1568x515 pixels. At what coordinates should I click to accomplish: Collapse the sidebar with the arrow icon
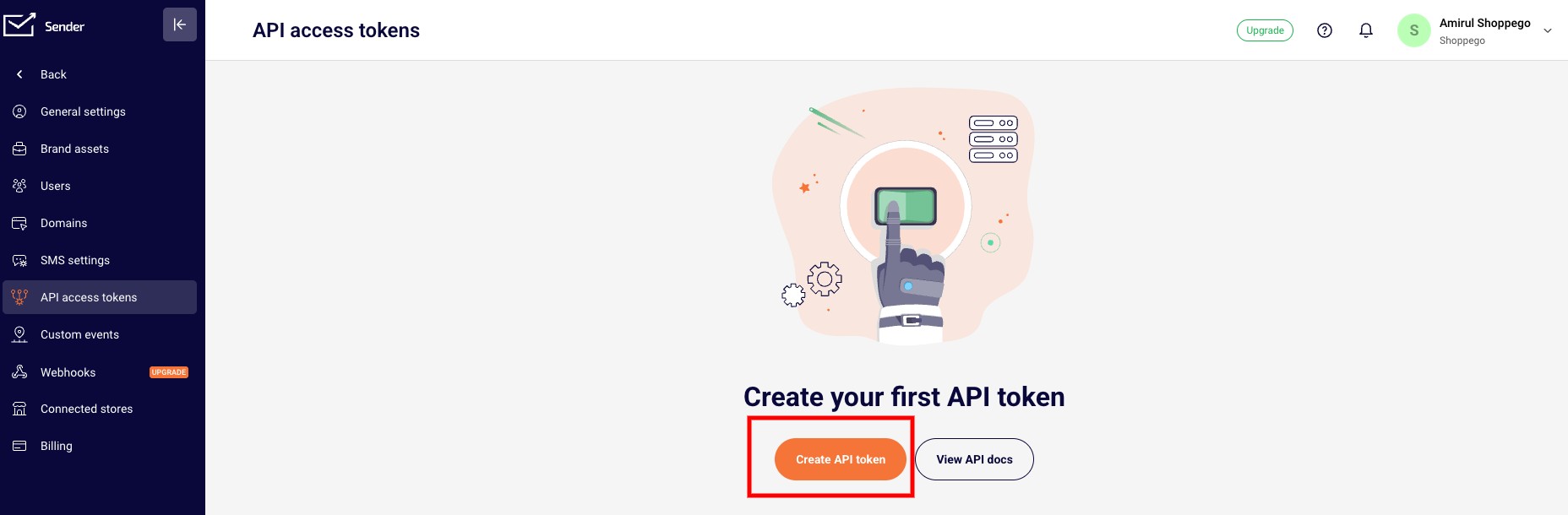point(180,24)
